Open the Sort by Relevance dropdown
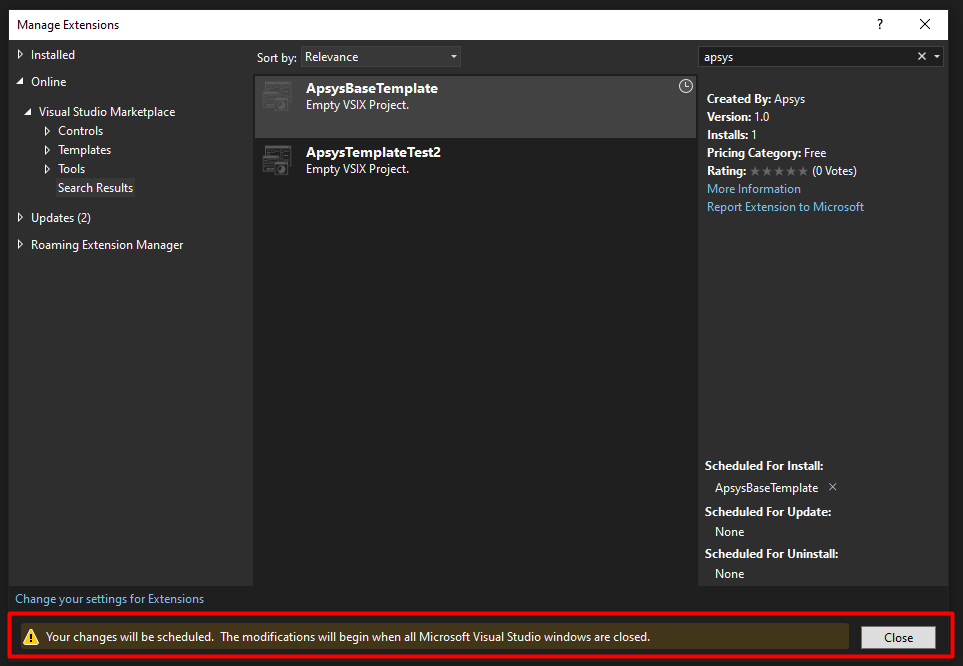 click(x=380, y=57)
